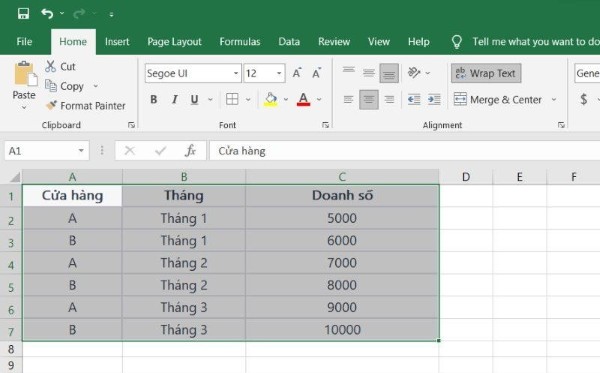
Task: Open the Font dialog launcher
Action: pyautogui.click(x=325, y=125)
